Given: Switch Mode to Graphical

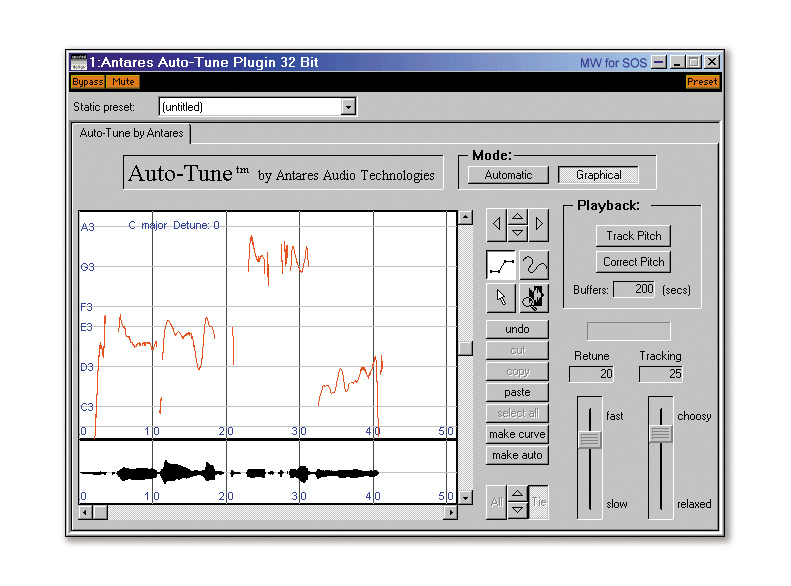Looking at the screenshot, I should [598, 175].
